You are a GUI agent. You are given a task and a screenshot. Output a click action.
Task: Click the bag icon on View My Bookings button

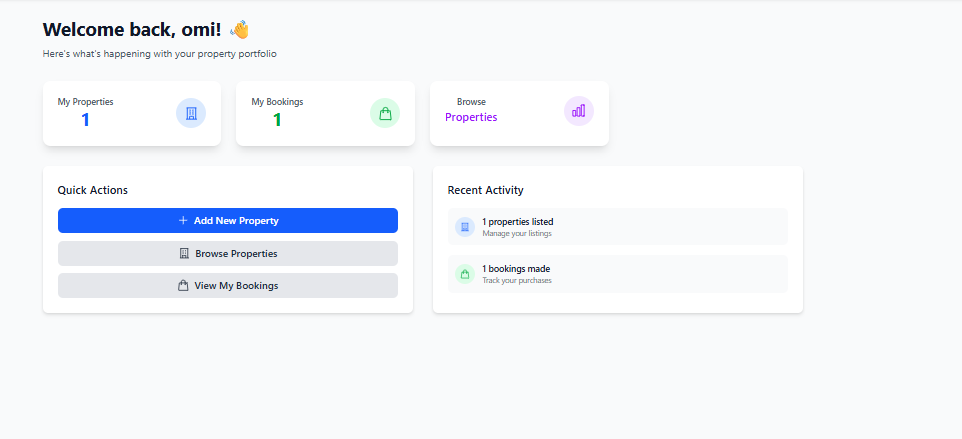pyautogui.click(x=183, y=286)
